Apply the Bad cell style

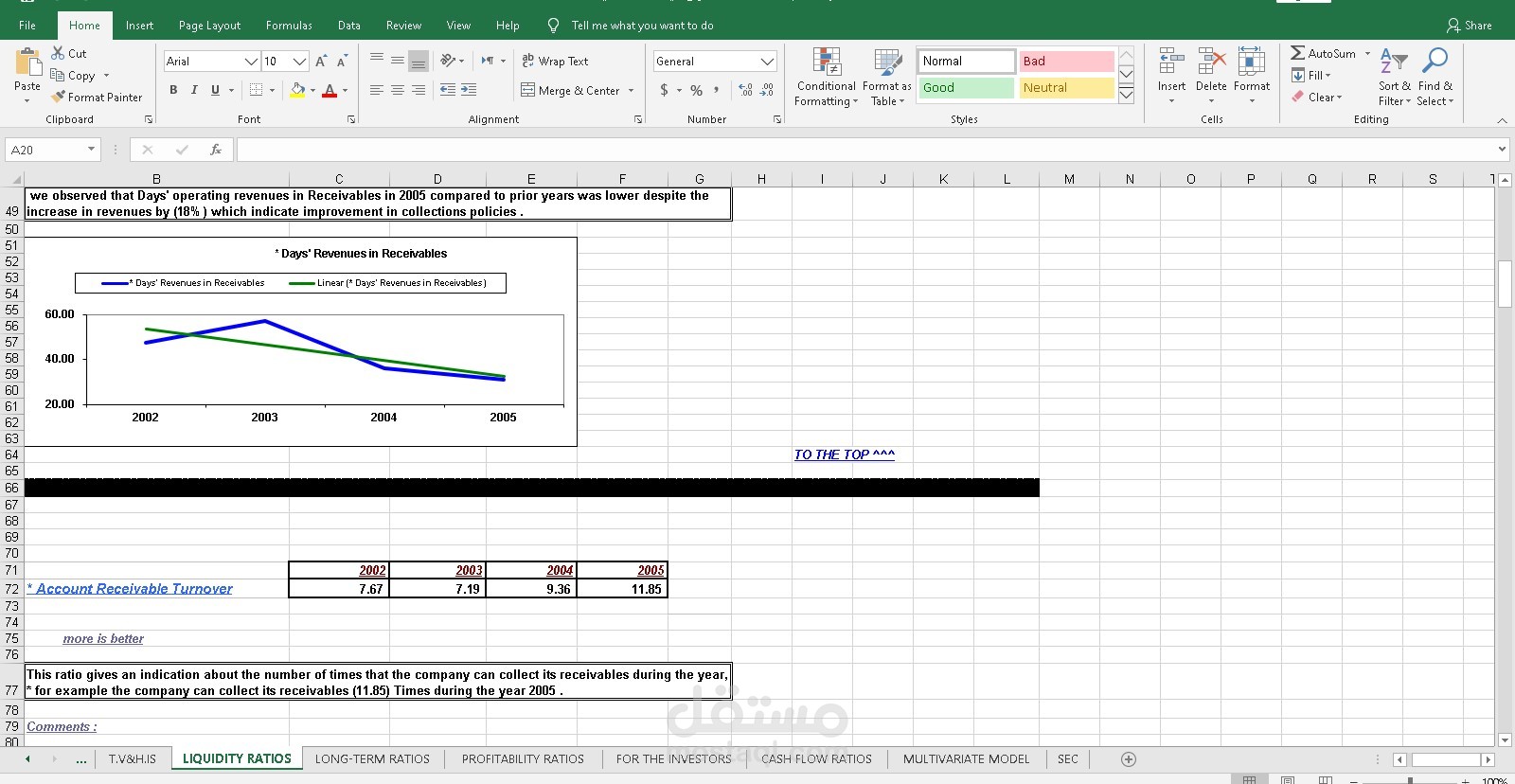(x=1066, y=61)
